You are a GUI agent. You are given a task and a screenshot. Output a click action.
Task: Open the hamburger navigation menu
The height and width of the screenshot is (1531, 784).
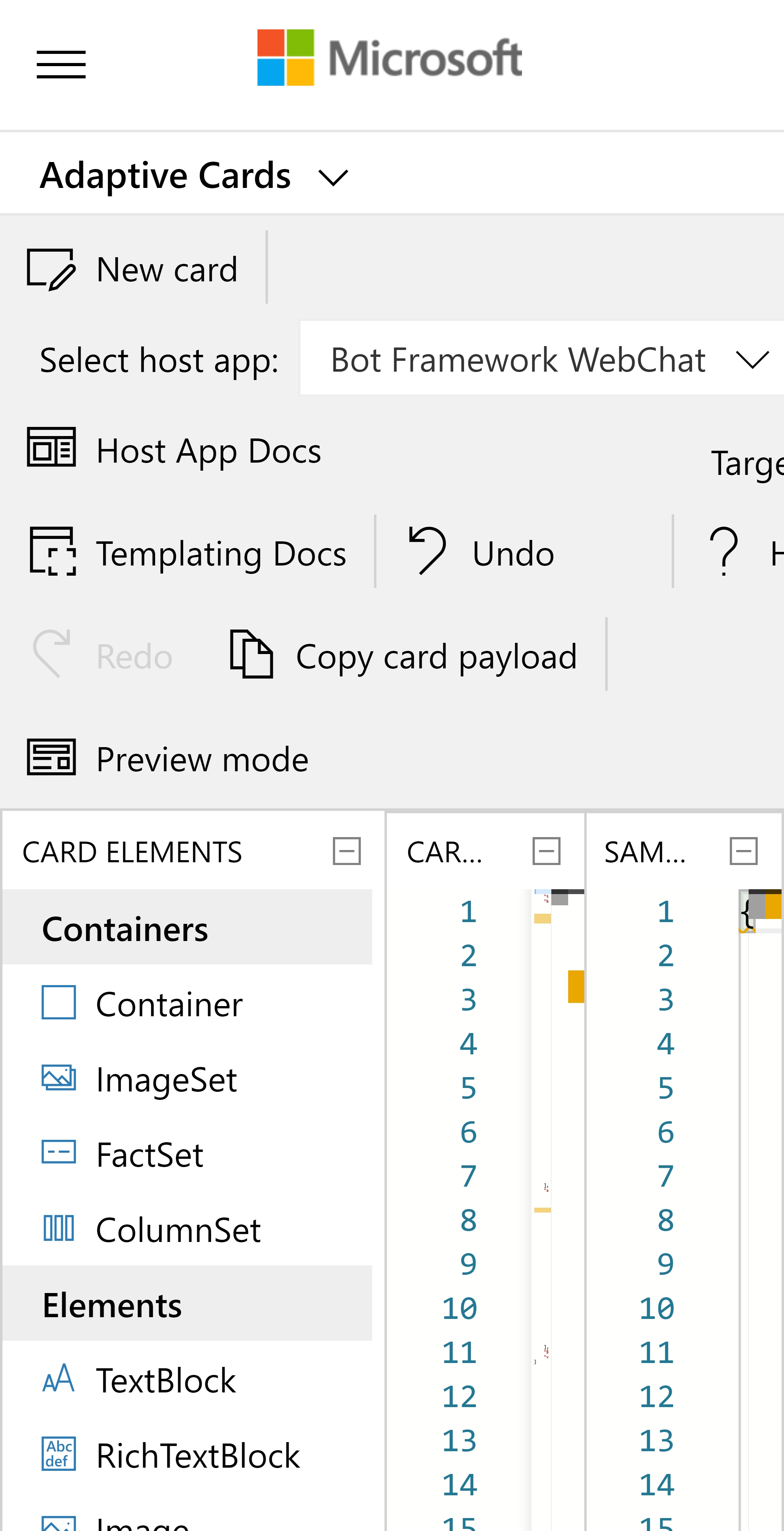coord(61,64)
